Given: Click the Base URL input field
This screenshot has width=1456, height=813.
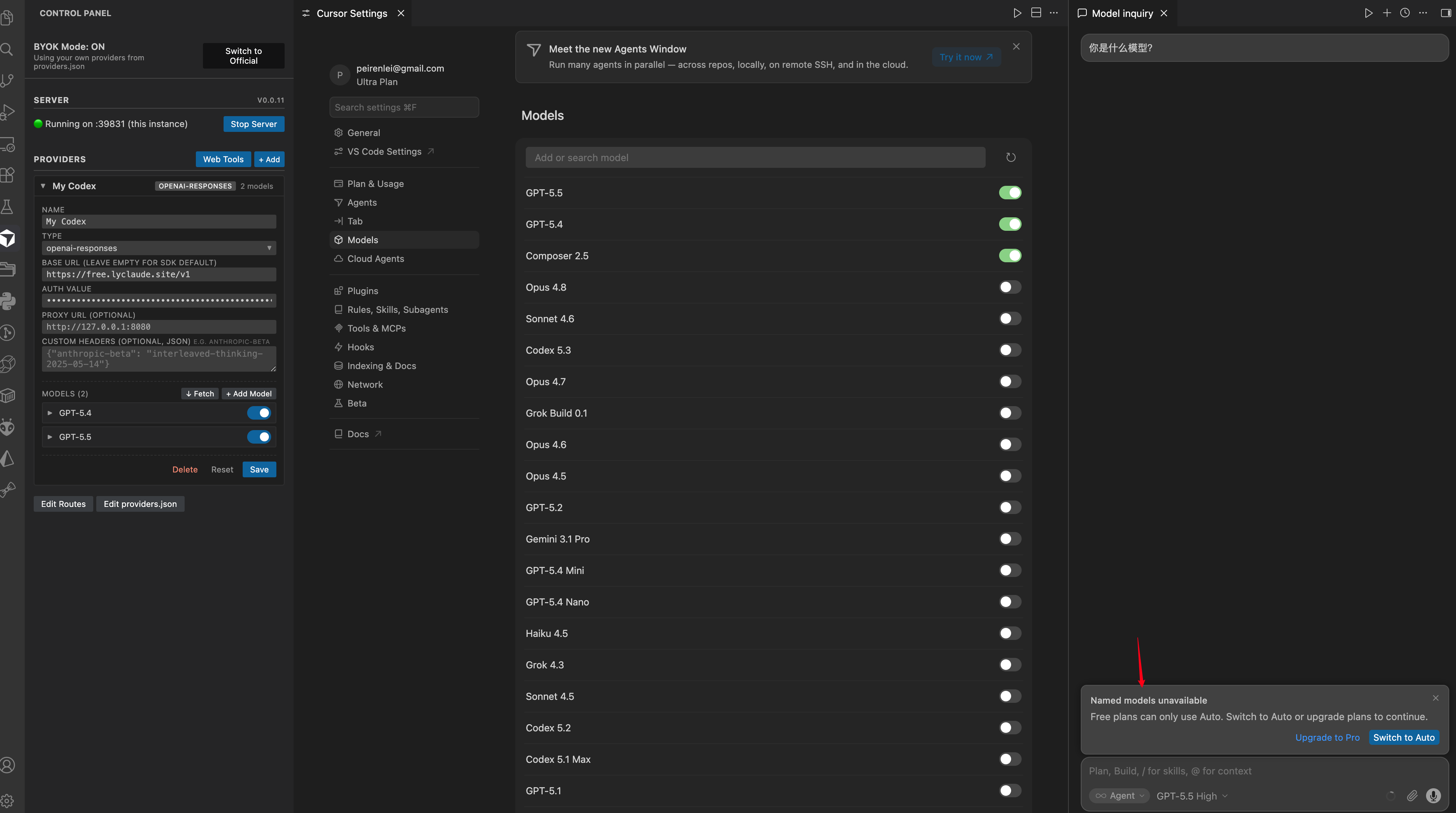Looking at the screenshot, I should (159, 274).
